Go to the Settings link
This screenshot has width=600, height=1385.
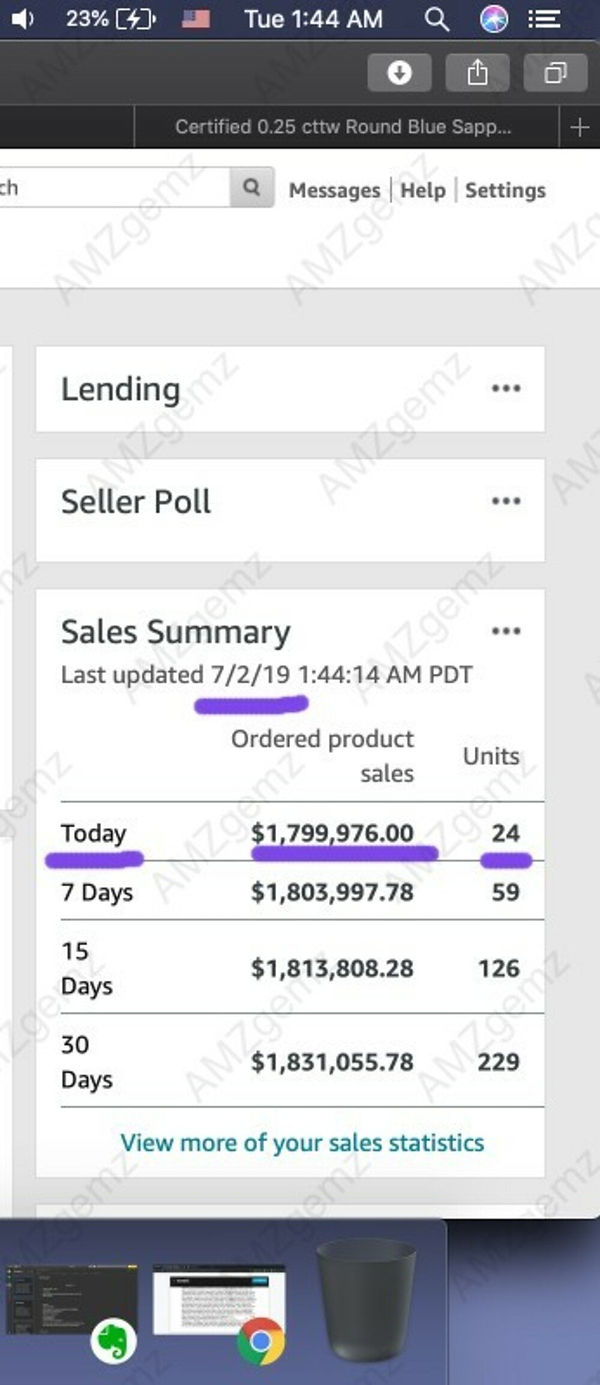tap(505, 190)
